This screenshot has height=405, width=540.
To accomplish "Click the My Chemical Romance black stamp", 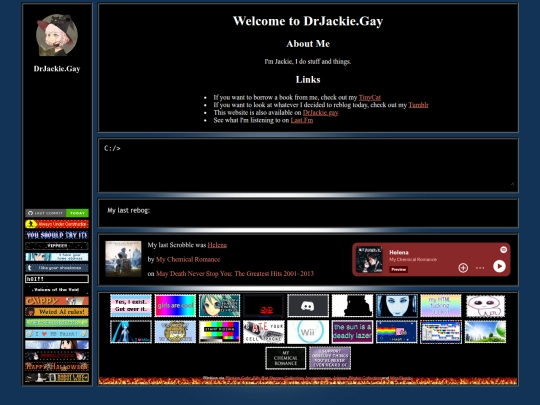I will (286, 358).
